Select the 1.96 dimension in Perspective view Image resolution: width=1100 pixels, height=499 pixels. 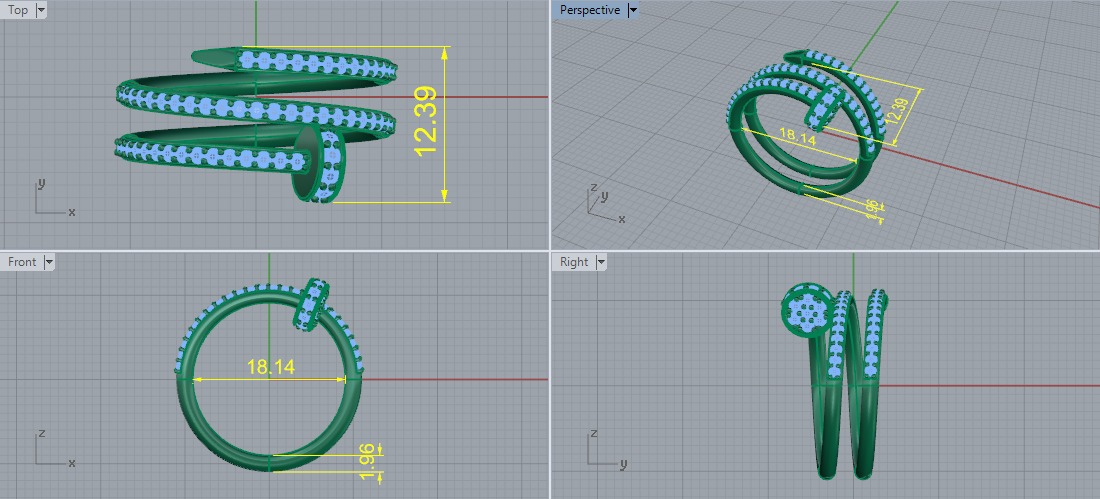(x=872, y=209)
